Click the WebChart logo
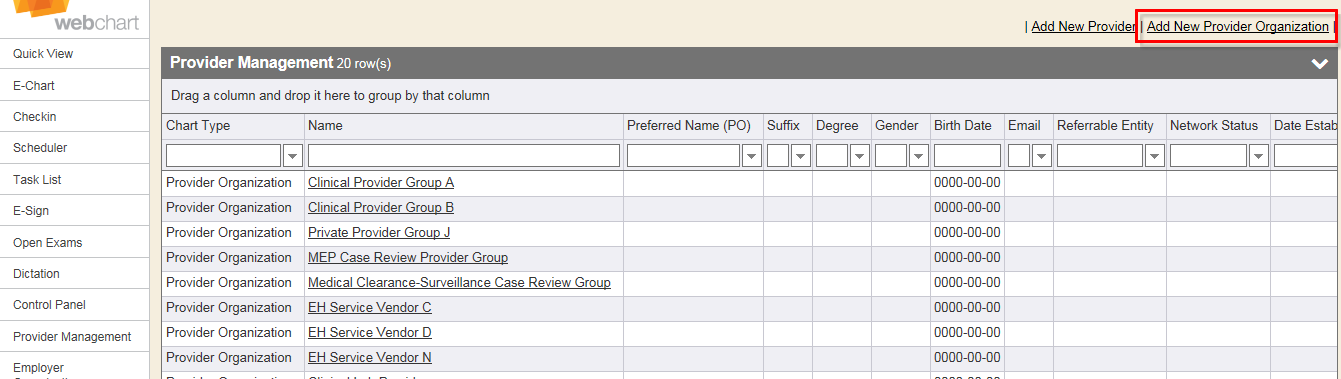The height and width of the screenshot is (379, 1341). click(75, 15)
